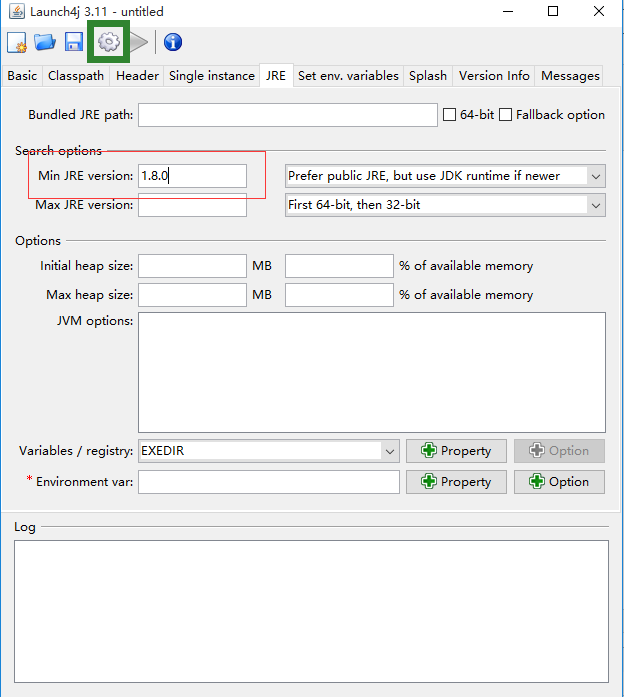Click Max heap size percent of memory field
The image size is (624, 697).
pyautogui.click(x=339, y=295)
